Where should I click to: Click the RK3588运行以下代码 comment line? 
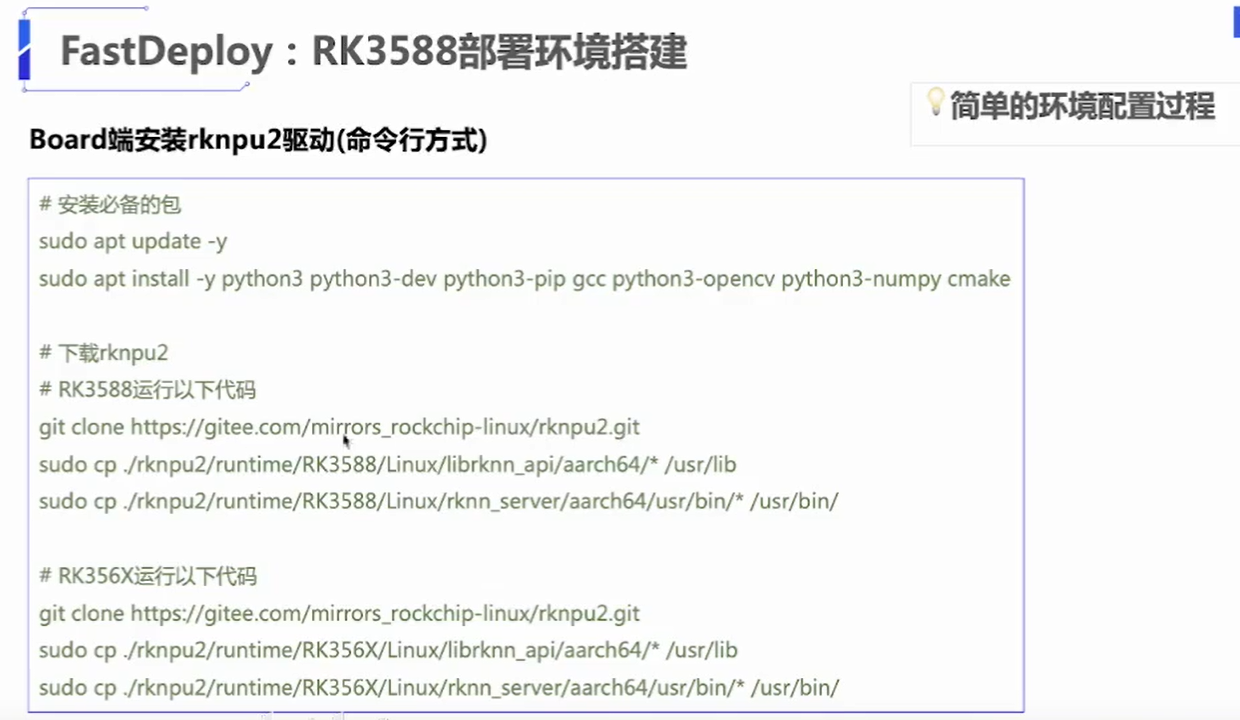coord(147,390)
